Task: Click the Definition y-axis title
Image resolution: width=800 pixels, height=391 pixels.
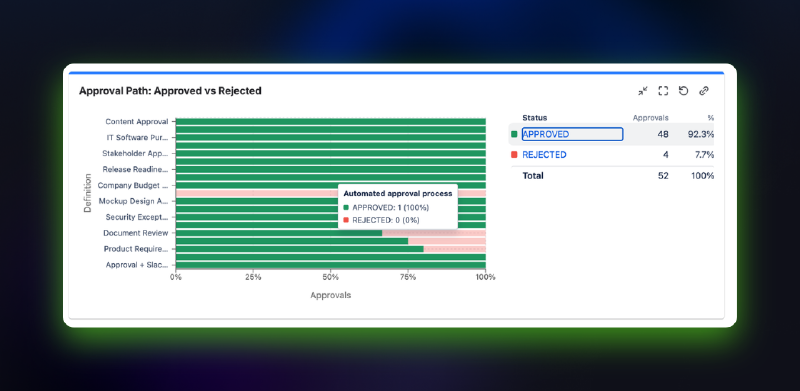Action: 88,193
